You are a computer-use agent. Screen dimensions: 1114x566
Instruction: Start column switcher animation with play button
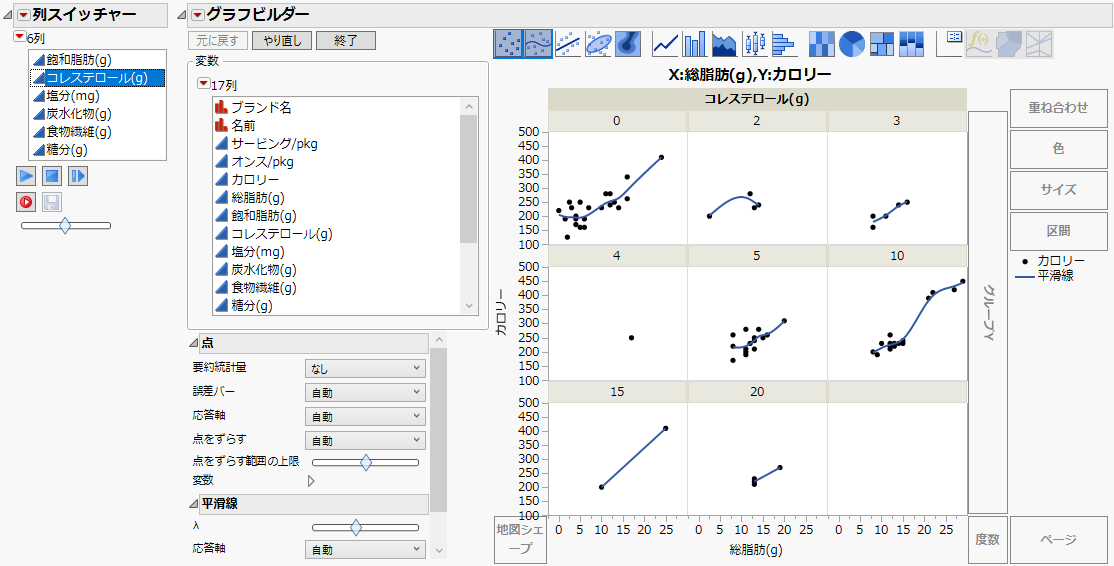[26, 175]
